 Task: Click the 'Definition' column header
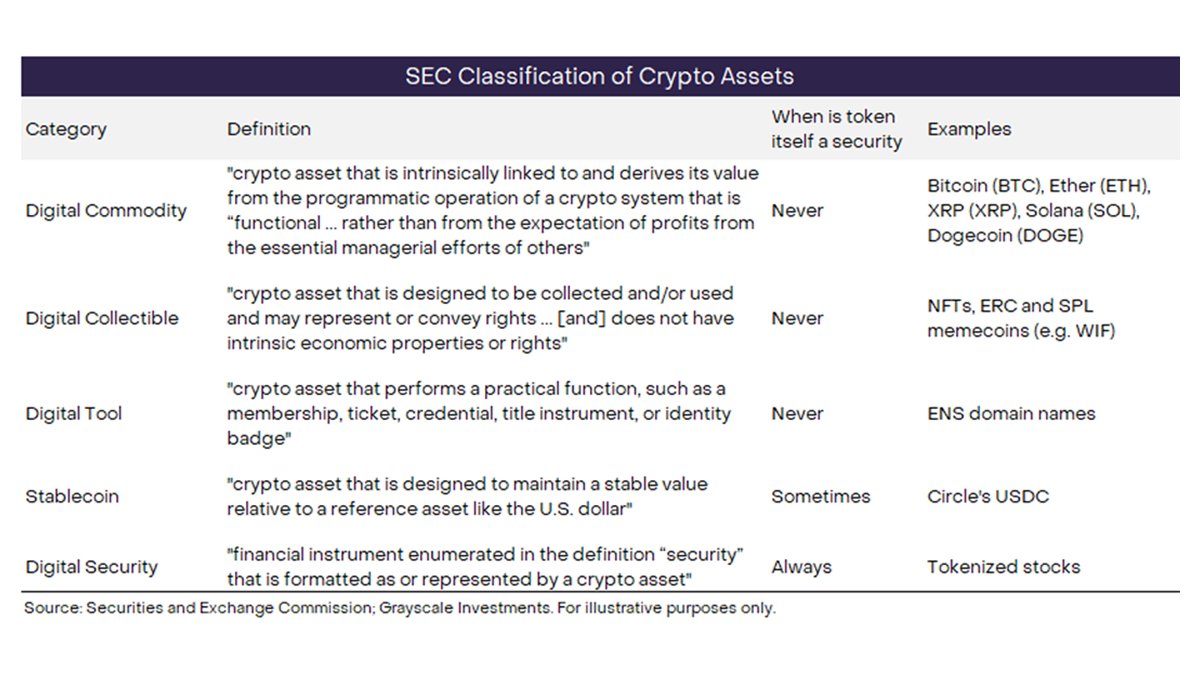coord(269,129)
